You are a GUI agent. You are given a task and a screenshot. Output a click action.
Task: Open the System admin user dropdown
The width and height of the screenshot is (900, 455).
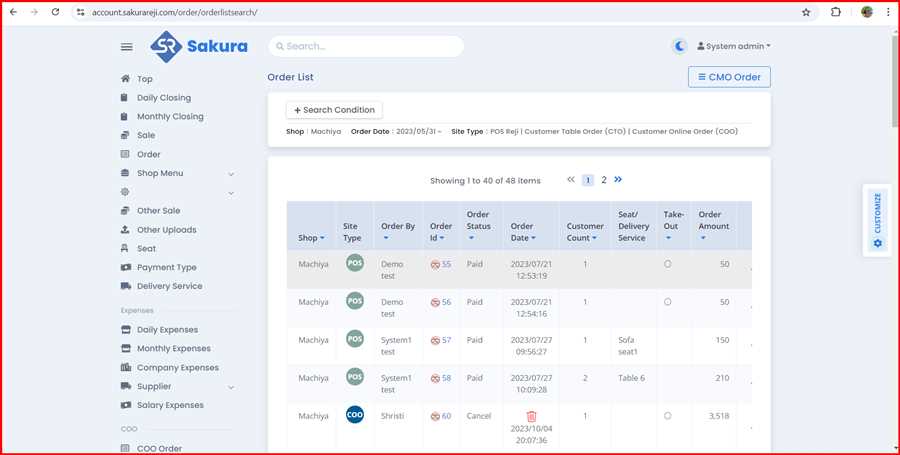[733, 46]
